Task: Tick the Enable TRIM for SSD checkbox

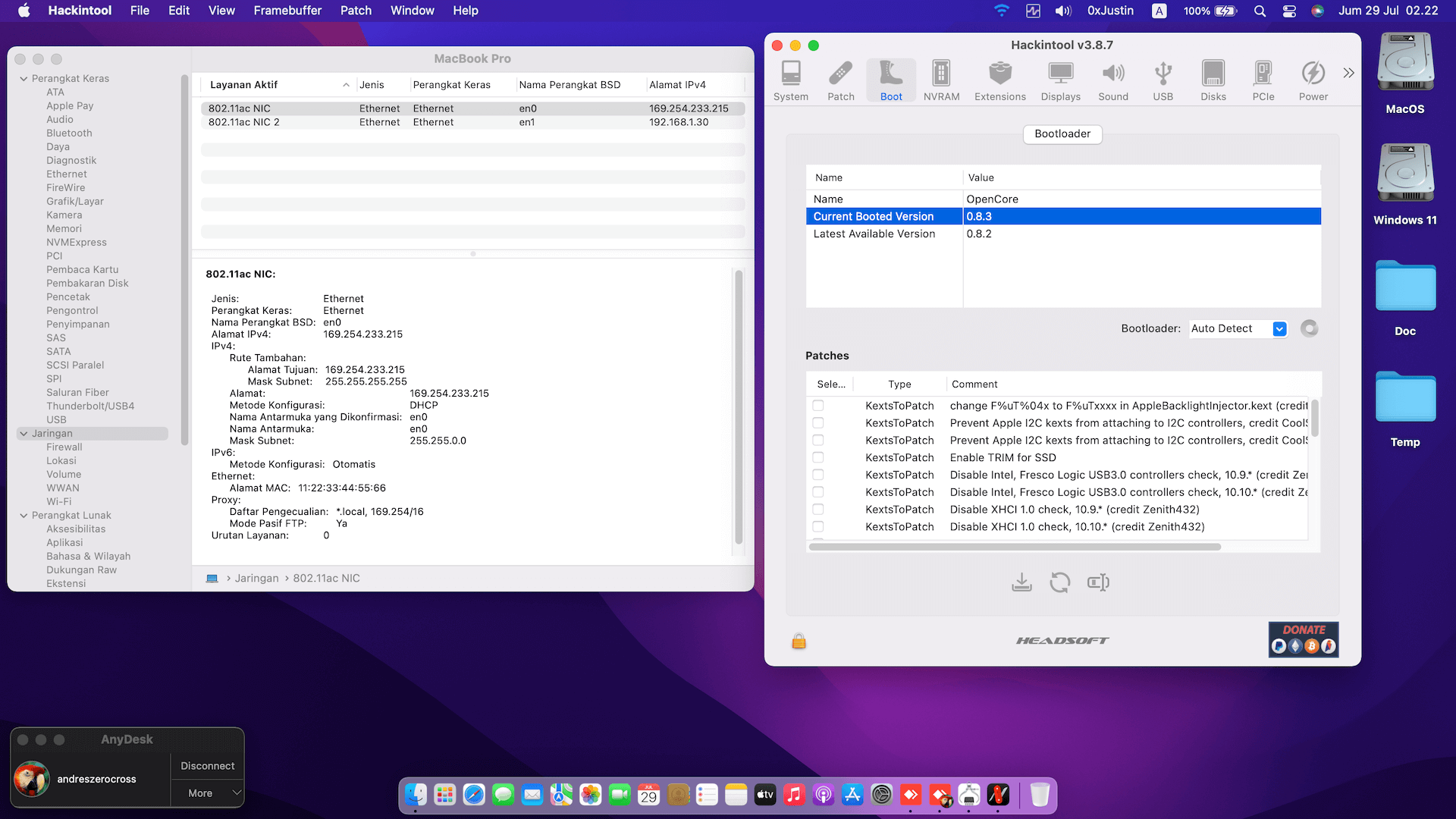Action: click(x=818, y=457)
